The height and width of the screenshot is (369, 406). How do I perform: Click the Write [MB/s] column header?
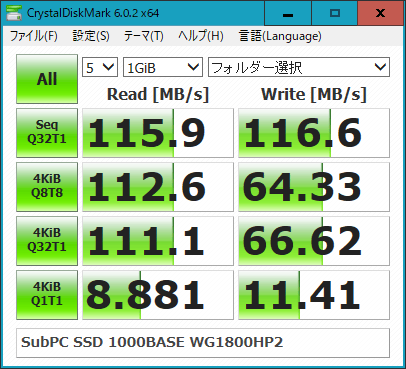(314, 94)
